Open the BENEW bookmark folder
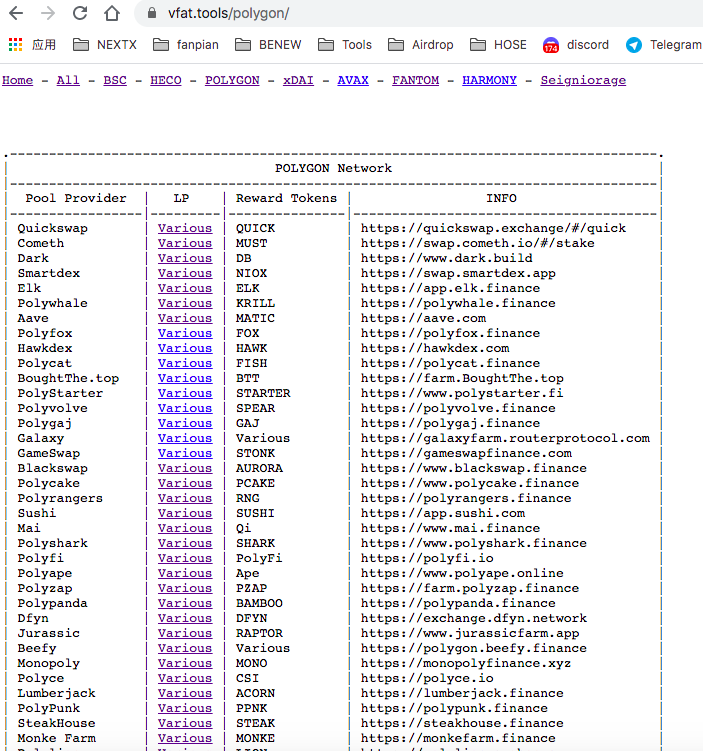Viewport: 703px width, 751px height. tap(268, 45)
